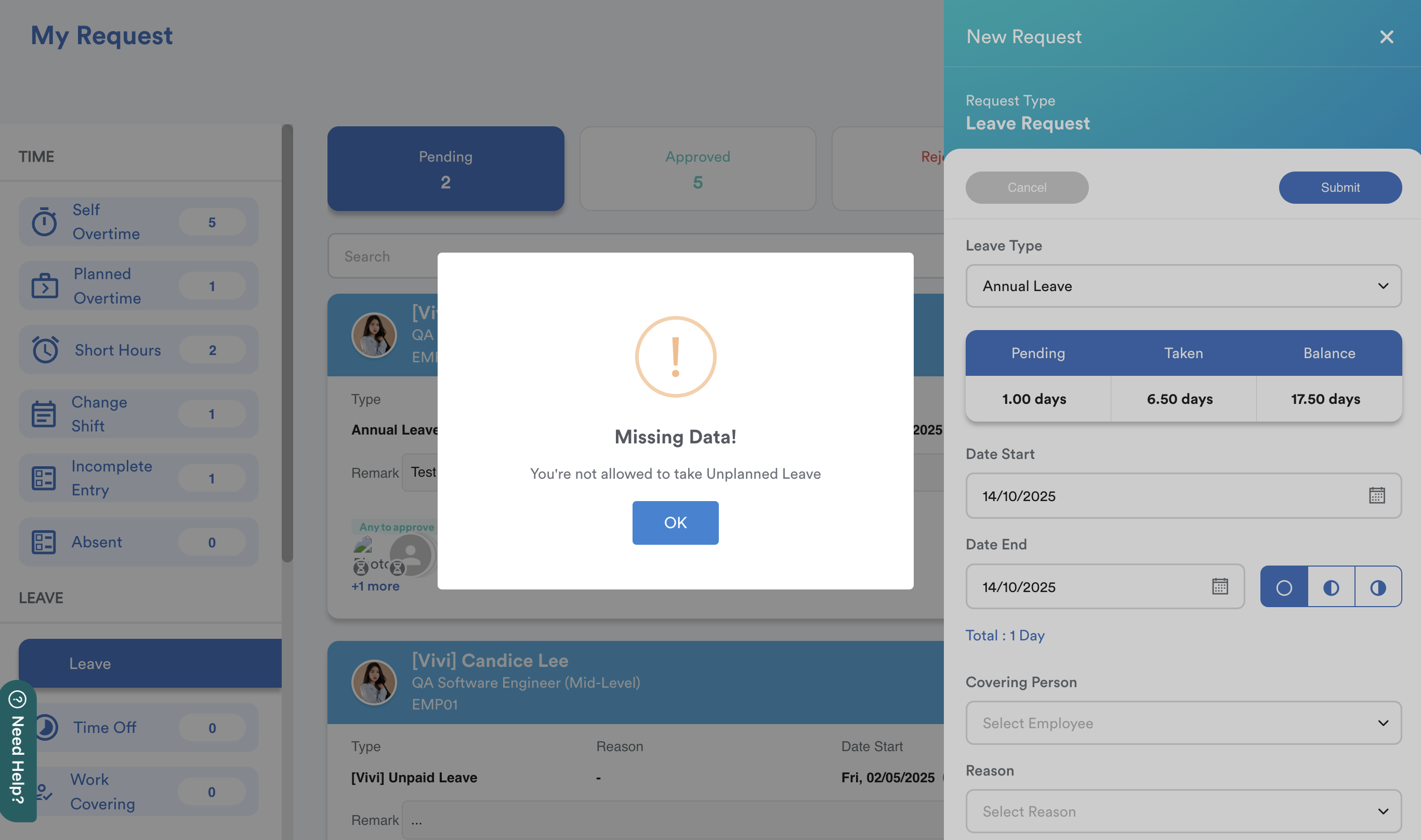Switch to the Approved tab
This screenshot has width=1421, height=840.
[x=697, y=169]
